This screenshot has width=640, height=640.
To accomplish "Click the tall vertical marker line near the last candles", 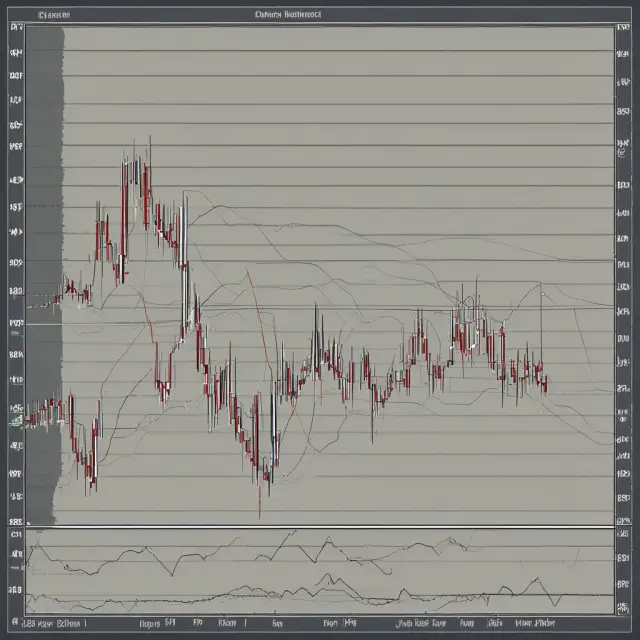I will click(x=541, y=322).
